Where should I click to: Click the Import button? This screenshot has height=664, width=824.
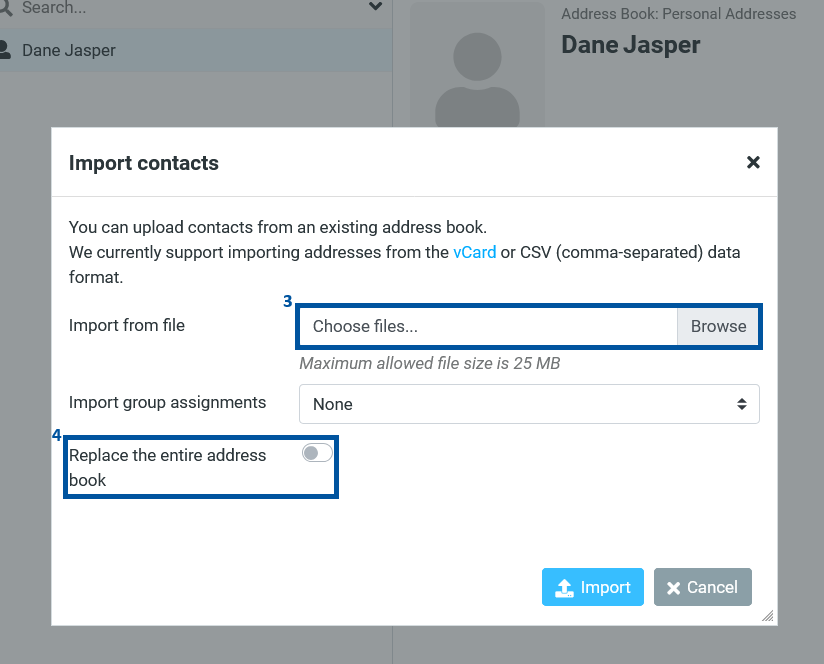pyautogui.click(x=593, y=587)
